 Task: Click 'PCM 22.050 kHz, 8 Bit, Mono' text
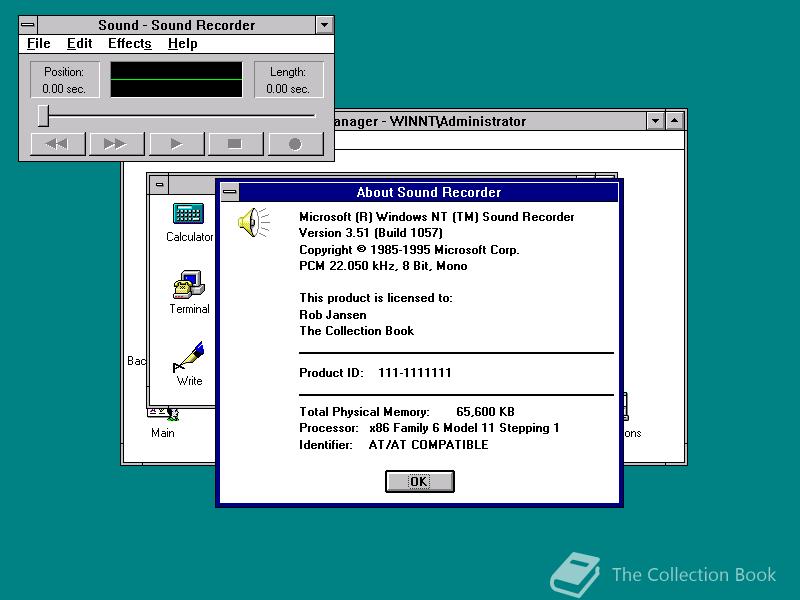(x=383, y=266)
